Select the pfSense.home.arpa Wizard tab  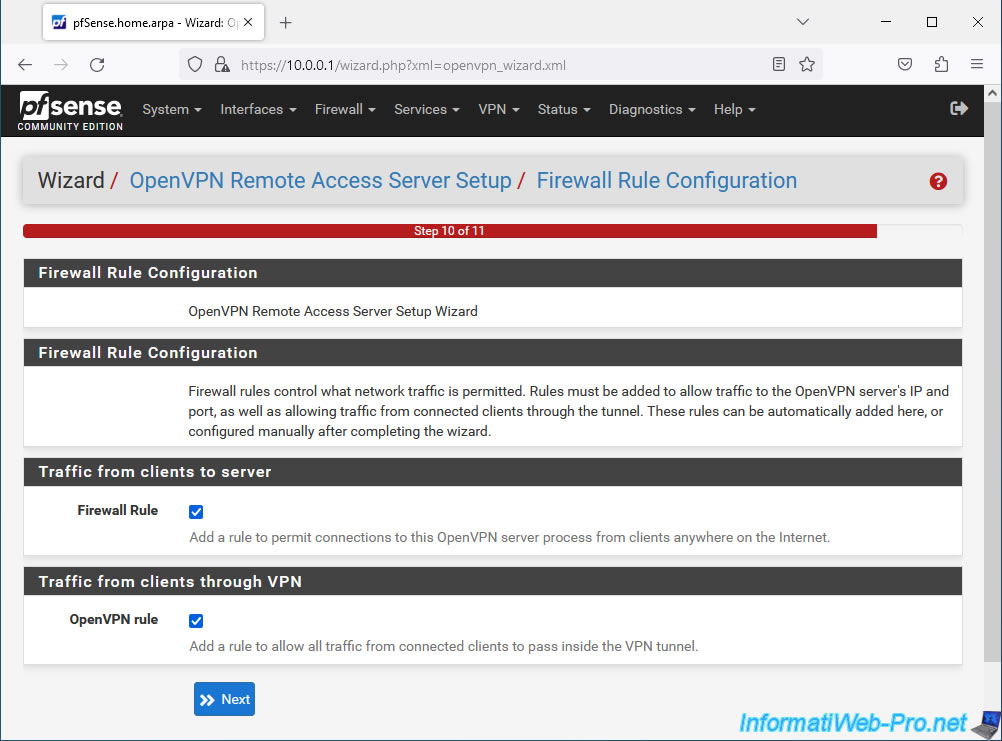153,22
